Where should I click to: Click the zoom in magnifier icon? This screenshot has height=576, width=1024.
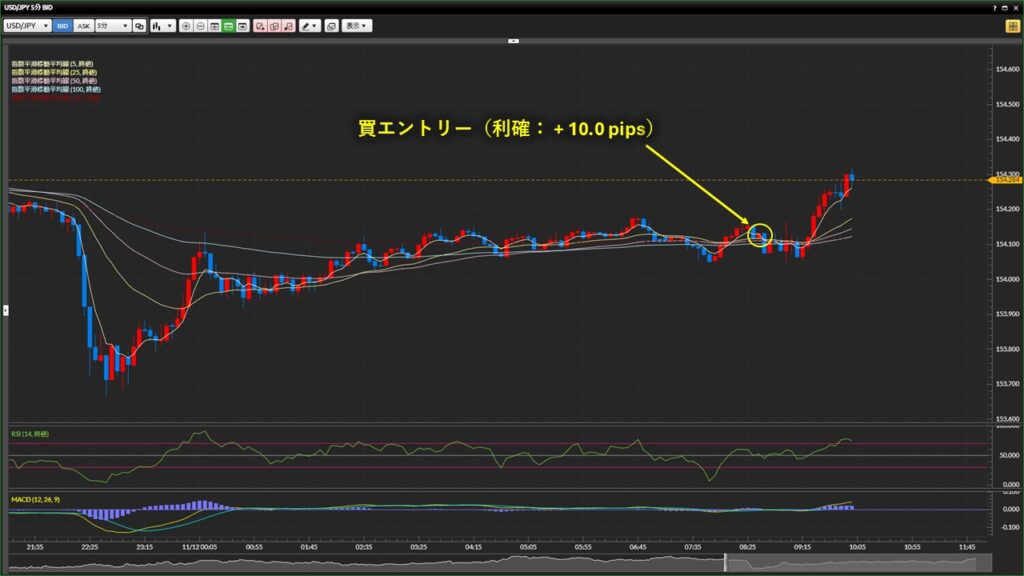coord(186,25)
